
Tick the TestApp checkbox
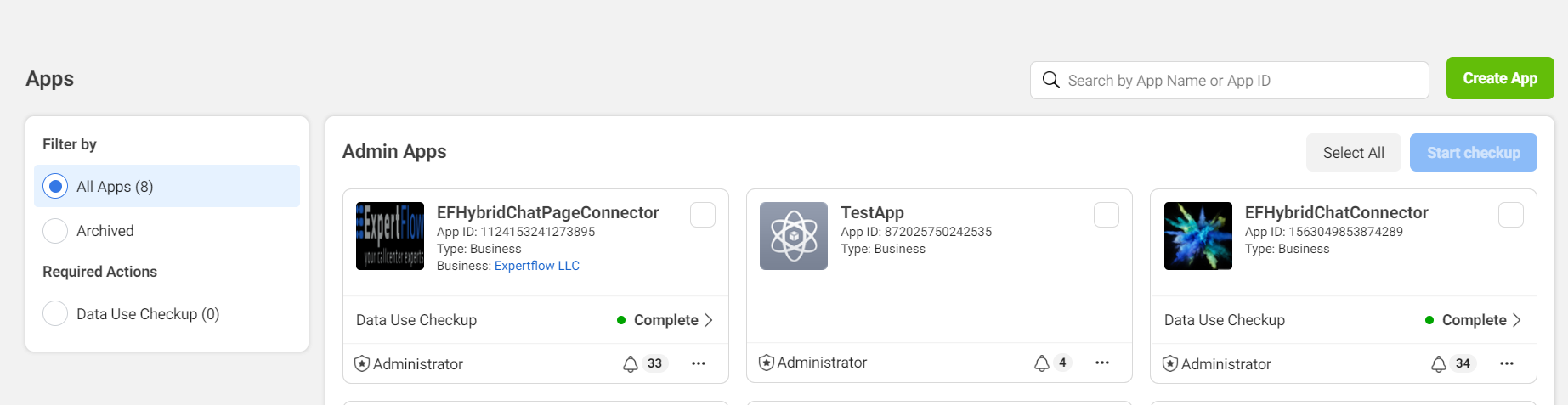tap(1106, 215)
